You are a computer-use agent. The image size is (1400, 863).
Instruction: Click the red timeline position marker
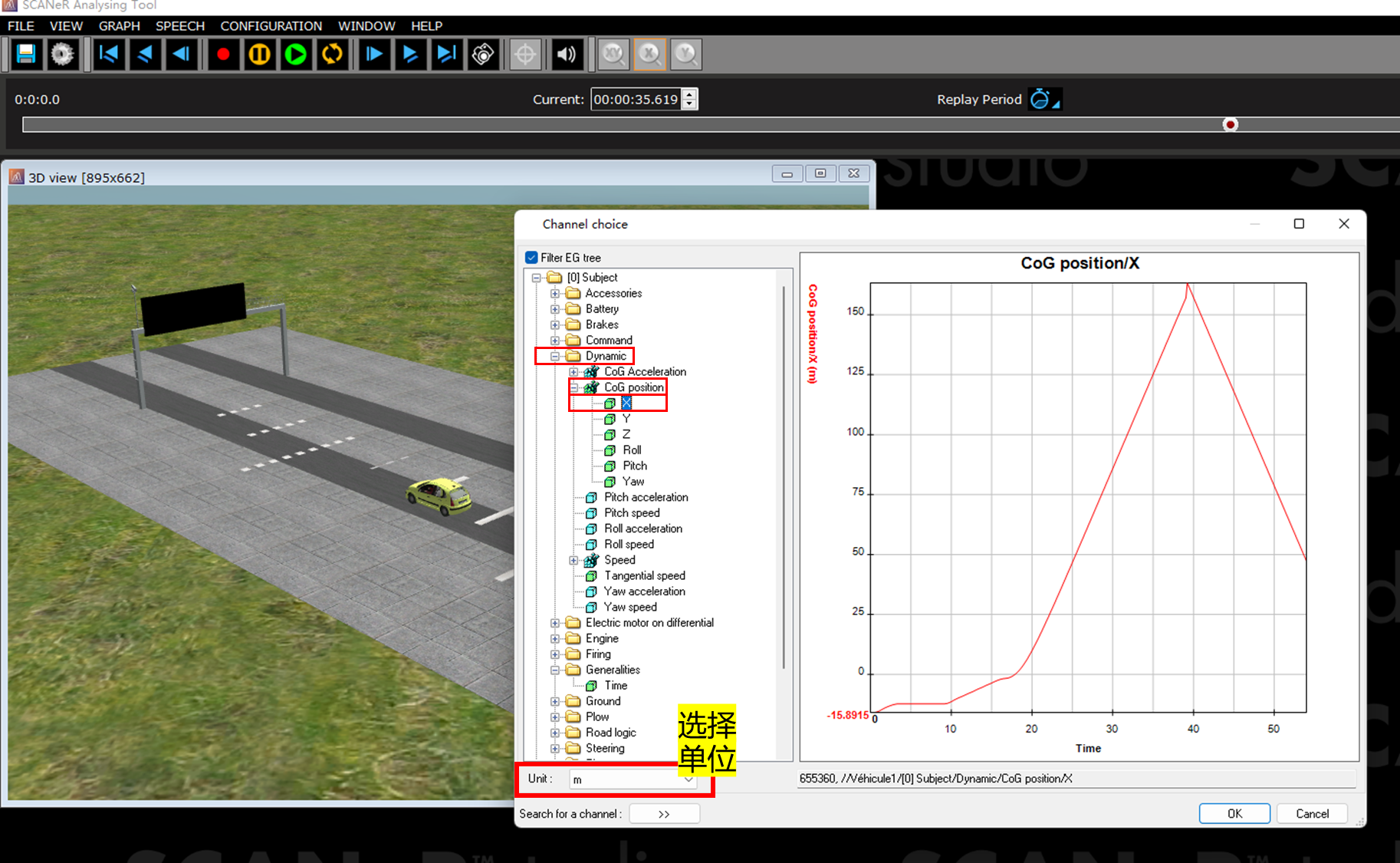coord(1231,124)
